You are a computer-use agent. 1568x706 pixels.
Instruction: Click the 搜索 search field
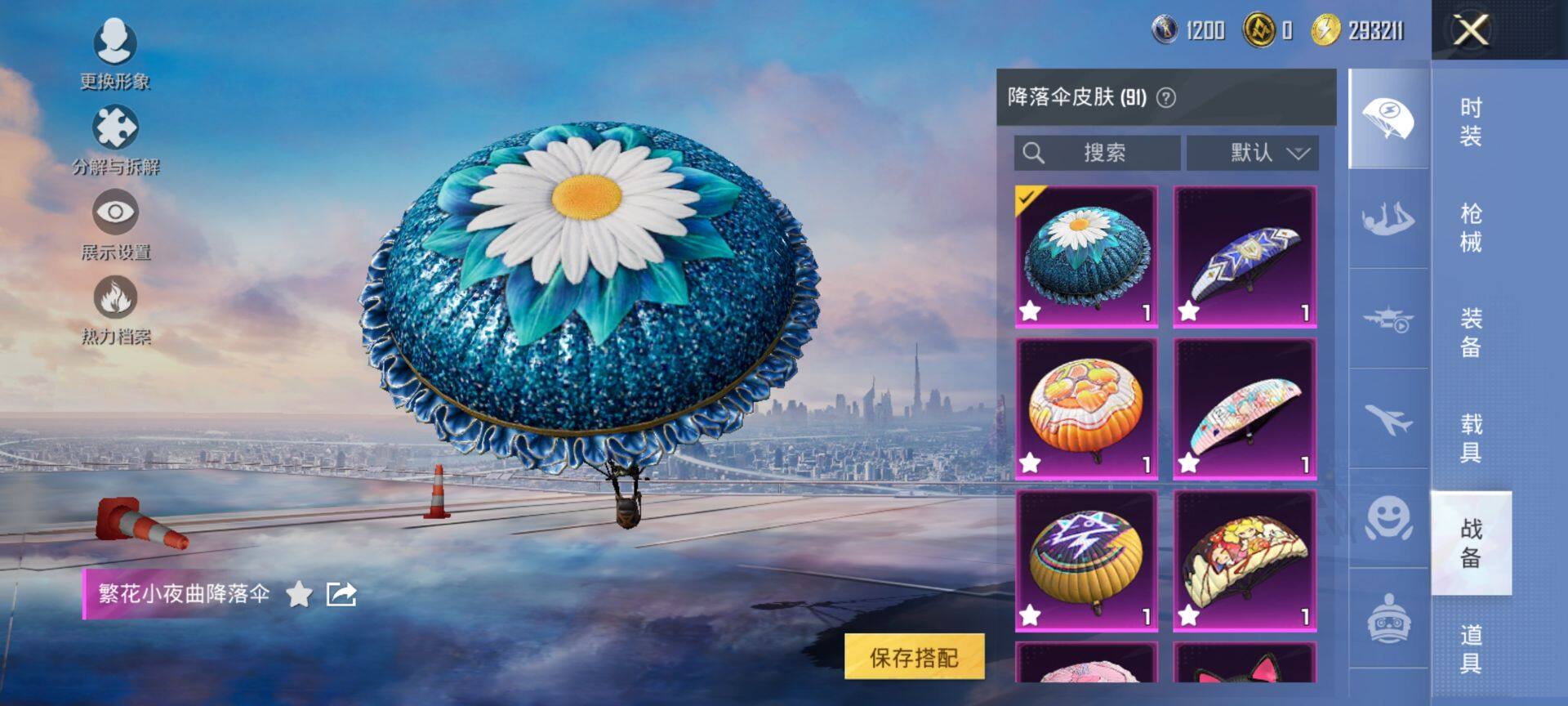click(x=1097, y=153)
